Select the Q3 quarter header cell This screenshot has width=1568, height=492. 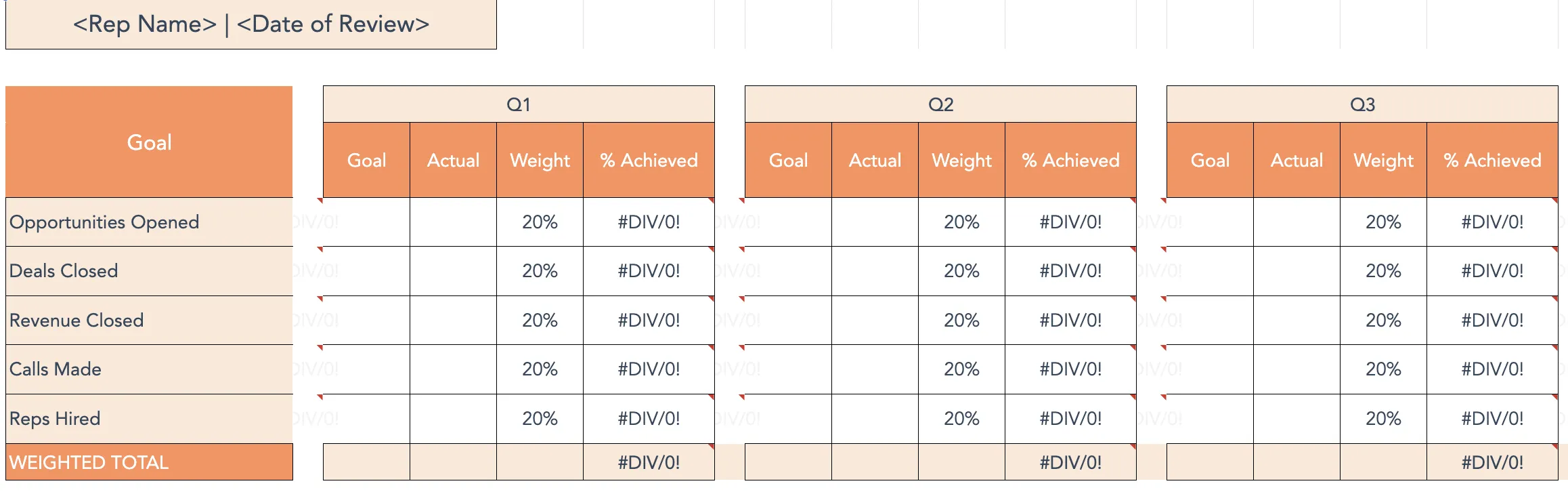(x=1362, y=104)
